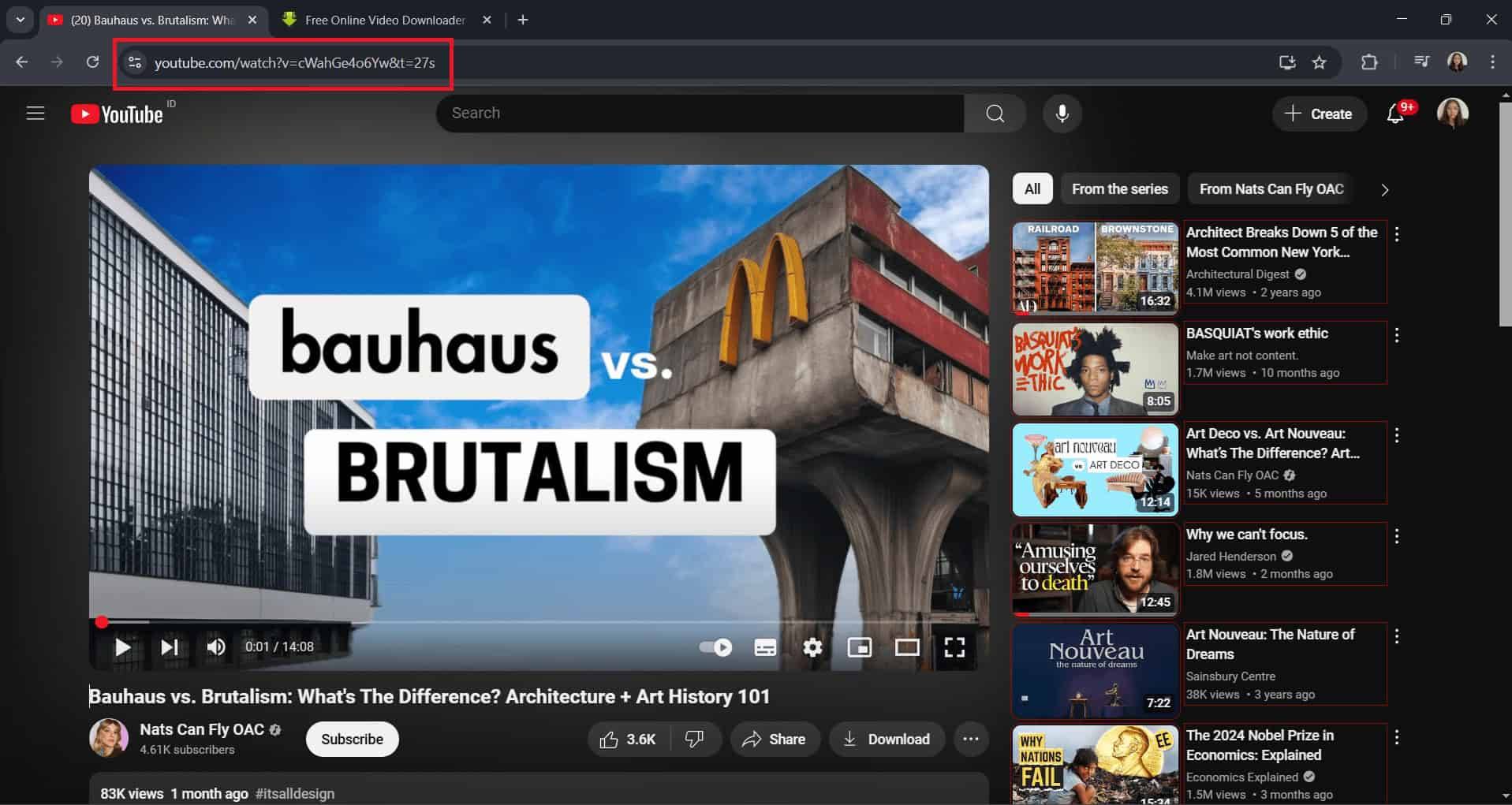Open options for Architect Breaks Down video
The width and height of the screenshot is (1512, 805).
point(1397,234)
